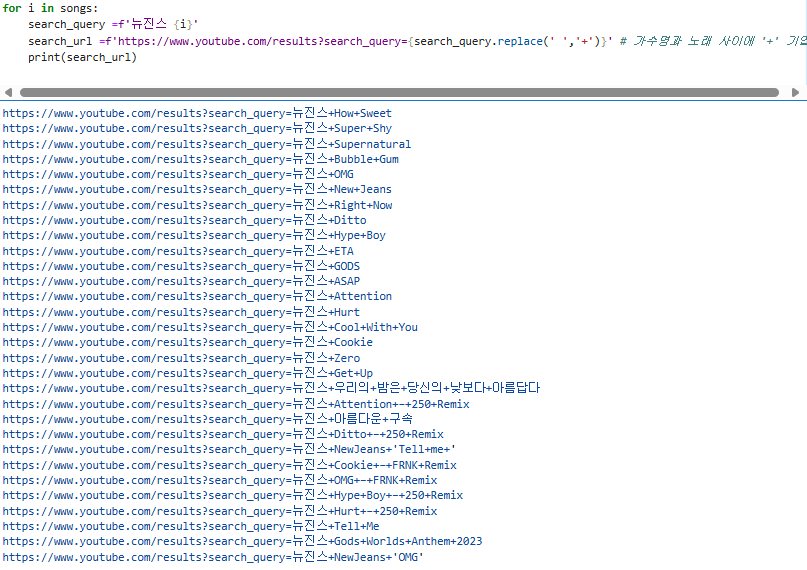Open the Bubble+Gum search link

[201, 159]
